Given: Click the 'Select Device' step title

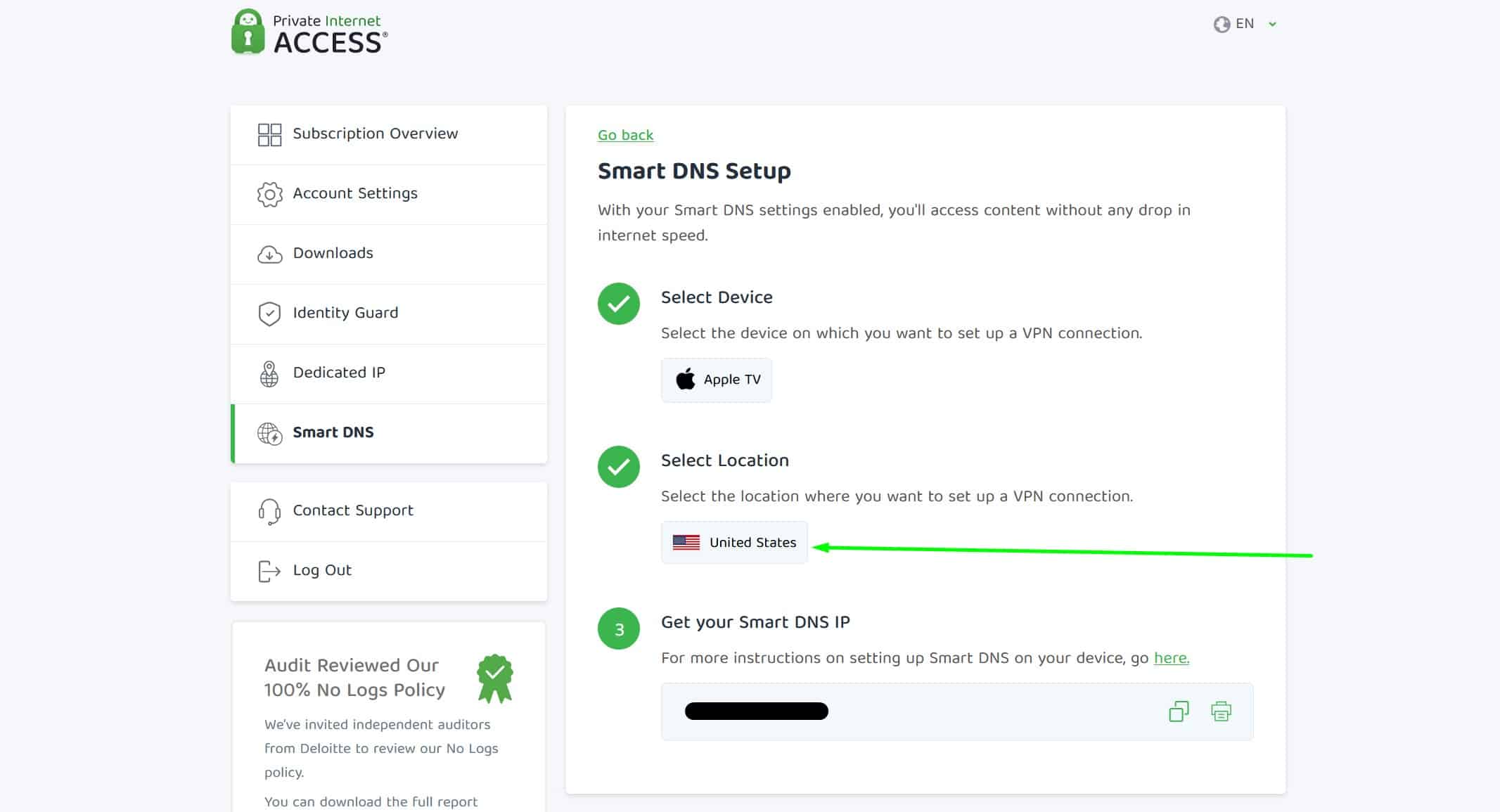Looking at the screenshot, I should (x=717, y=297).
